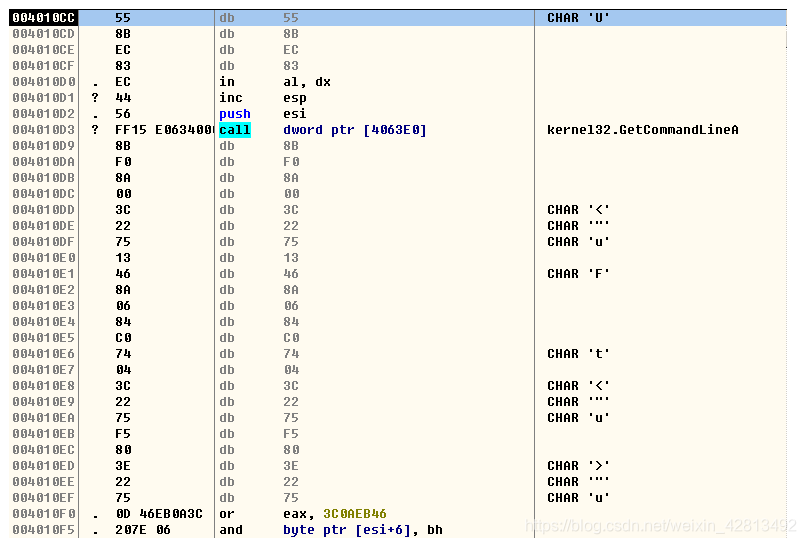Viewport: 806px width, 544px height.
Task: Click the address 004010D2
Action: [x=44, y=114]
